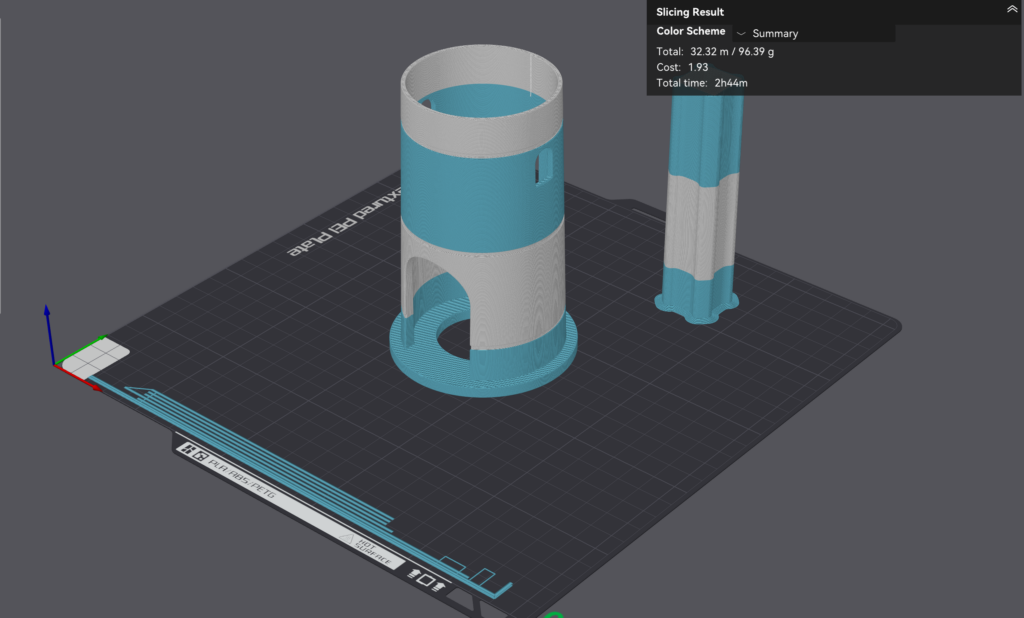
Task: Collapse the Slicing Result panel with double chevron
Action: [x=1011, y=10]
